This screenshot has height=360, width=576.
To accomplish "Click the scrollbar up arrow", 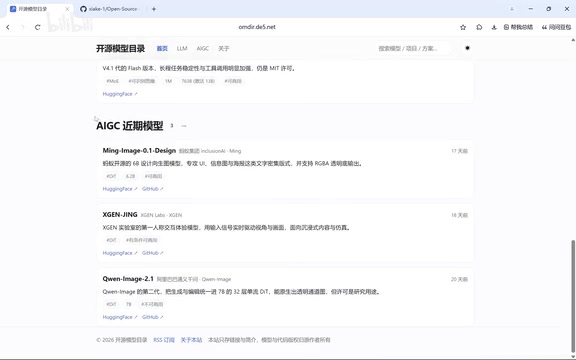I will (573, 39).
